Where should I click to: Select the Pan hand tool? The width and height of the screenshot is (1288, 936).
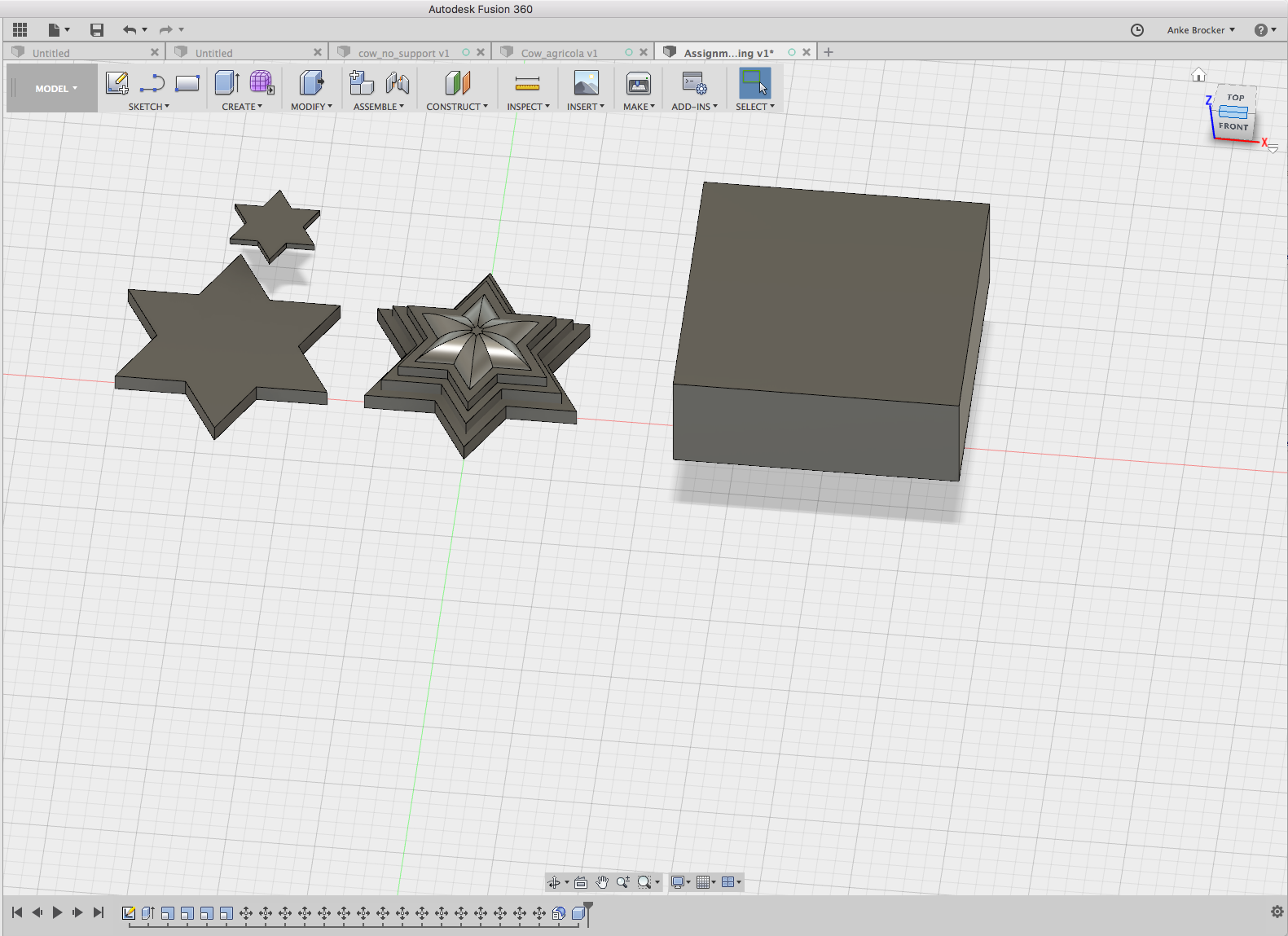pos(602,882)
